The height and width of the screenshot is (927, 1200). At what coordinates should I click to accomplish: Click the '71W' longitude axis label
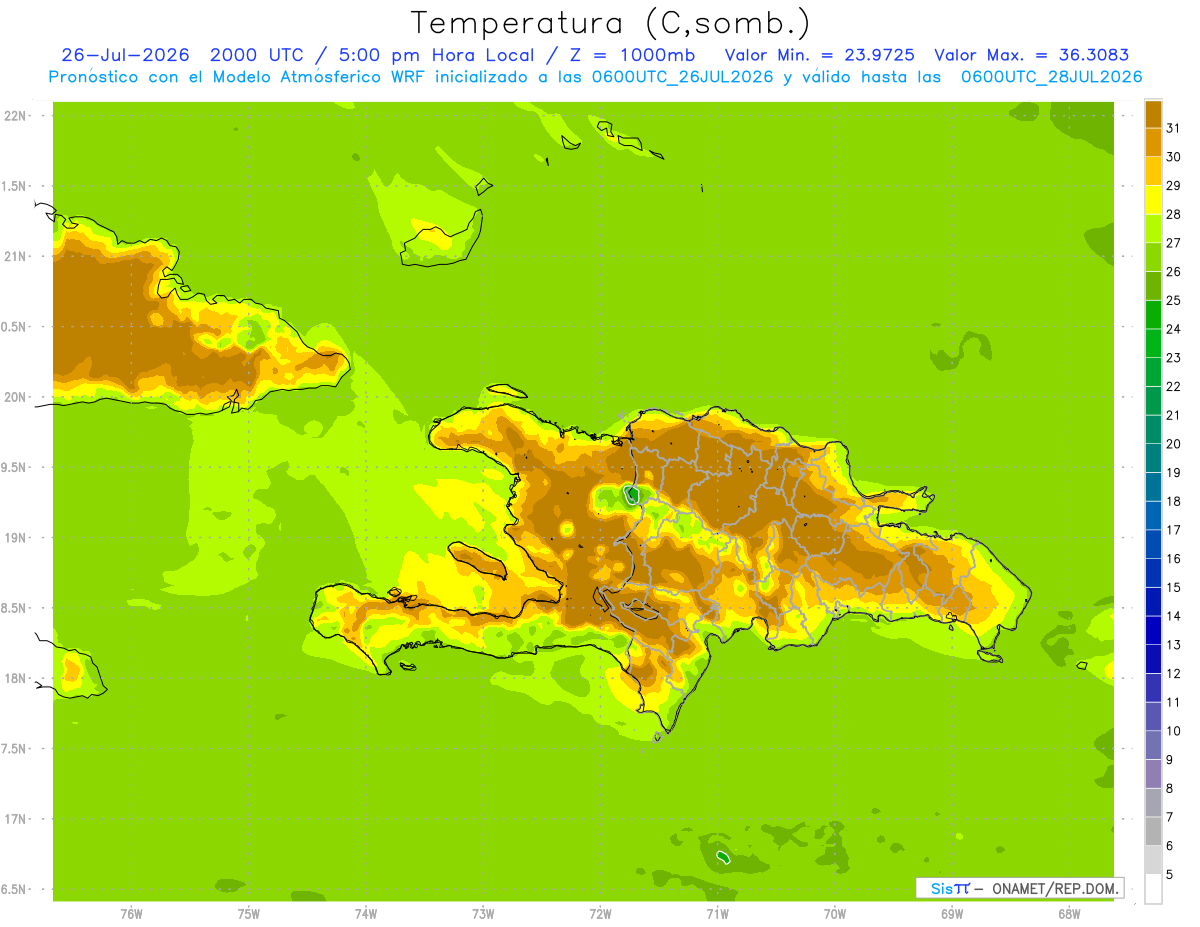[717, 913]
